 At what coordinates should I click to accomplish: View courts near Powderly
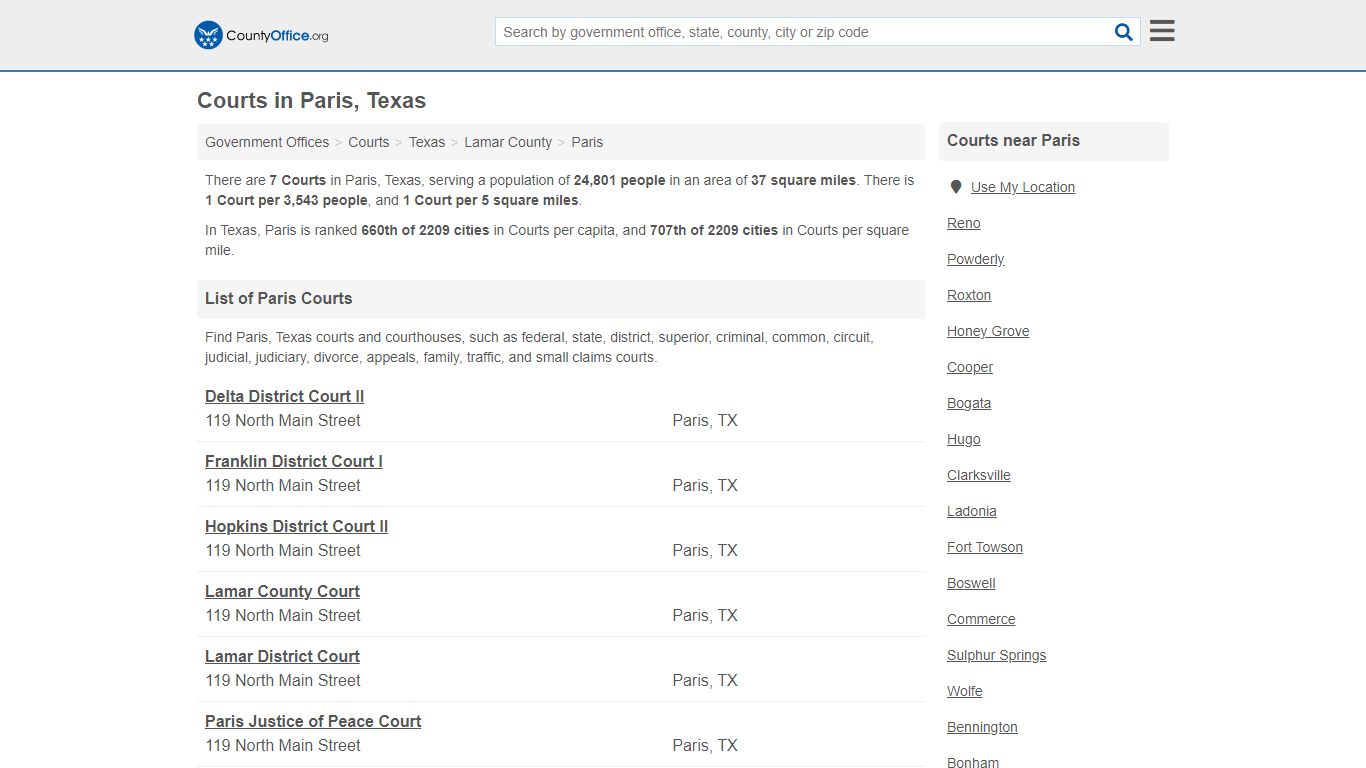pos(975,259)
